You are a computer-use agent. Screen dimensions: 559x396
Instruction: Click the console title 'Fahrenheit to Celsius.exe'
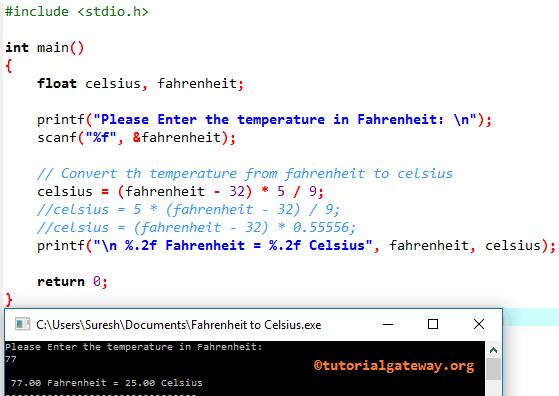click(x=179, y=325)
